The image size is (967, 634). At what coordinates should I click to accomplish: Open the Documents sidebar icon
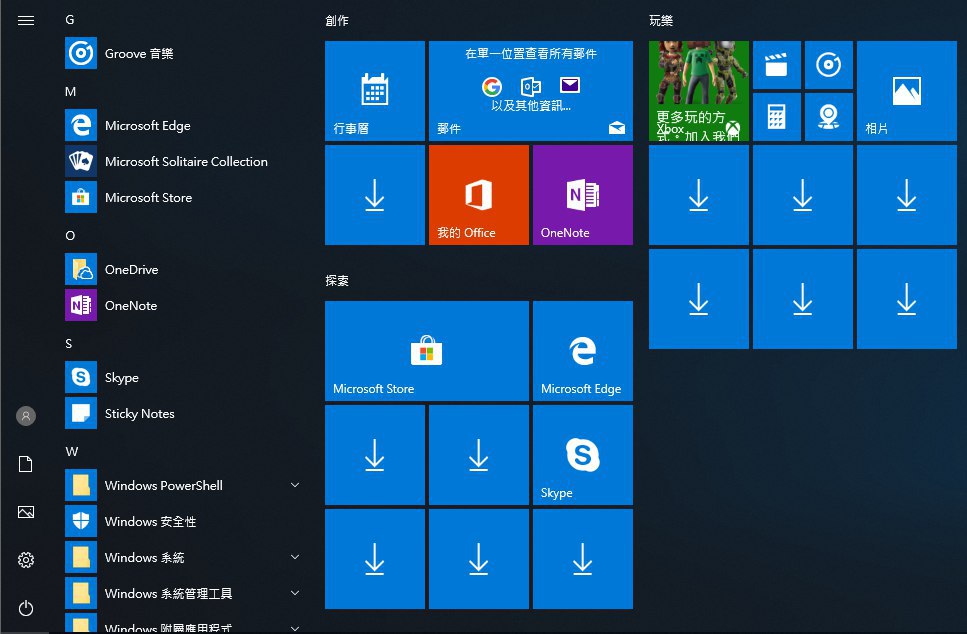26,464
